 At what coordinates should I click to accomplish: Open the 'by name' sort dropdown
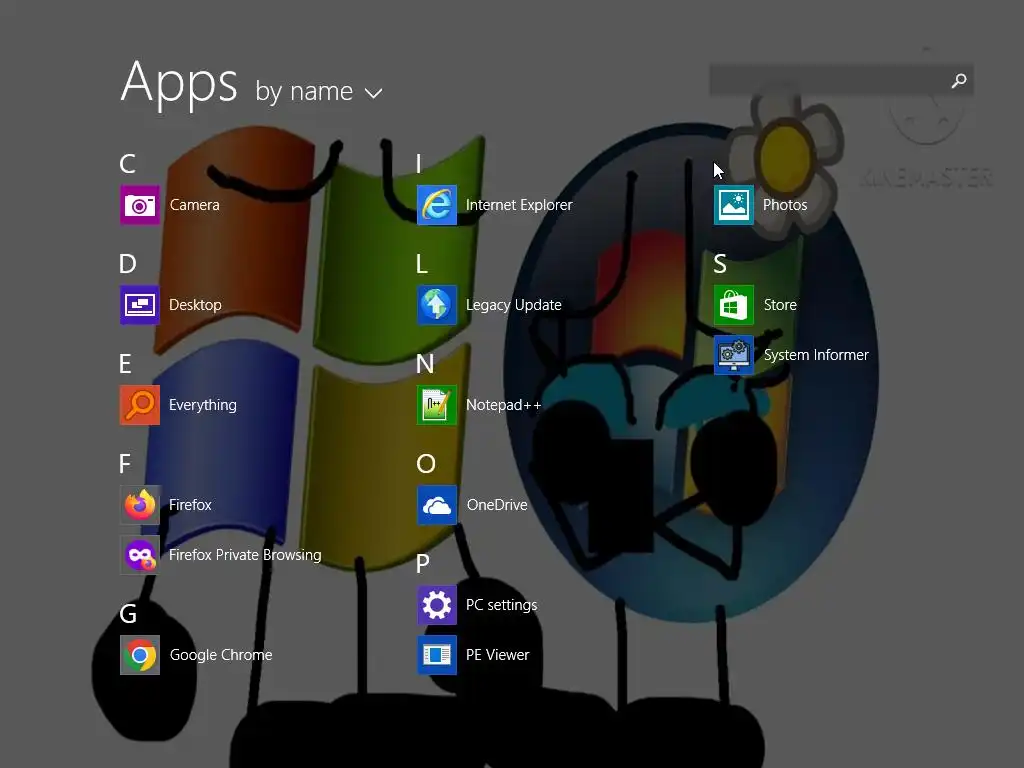point(319,91)
